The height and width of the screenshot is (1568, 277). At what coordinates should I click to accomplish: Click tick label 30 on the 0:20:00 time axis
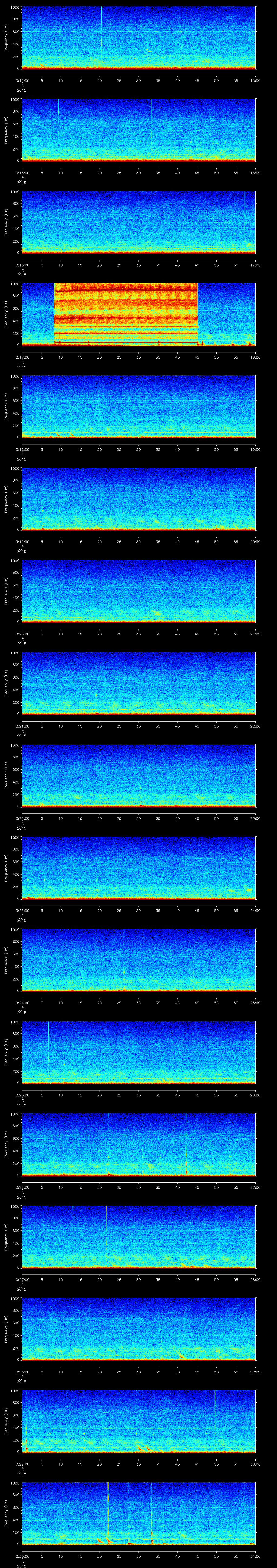coord(138,634)
